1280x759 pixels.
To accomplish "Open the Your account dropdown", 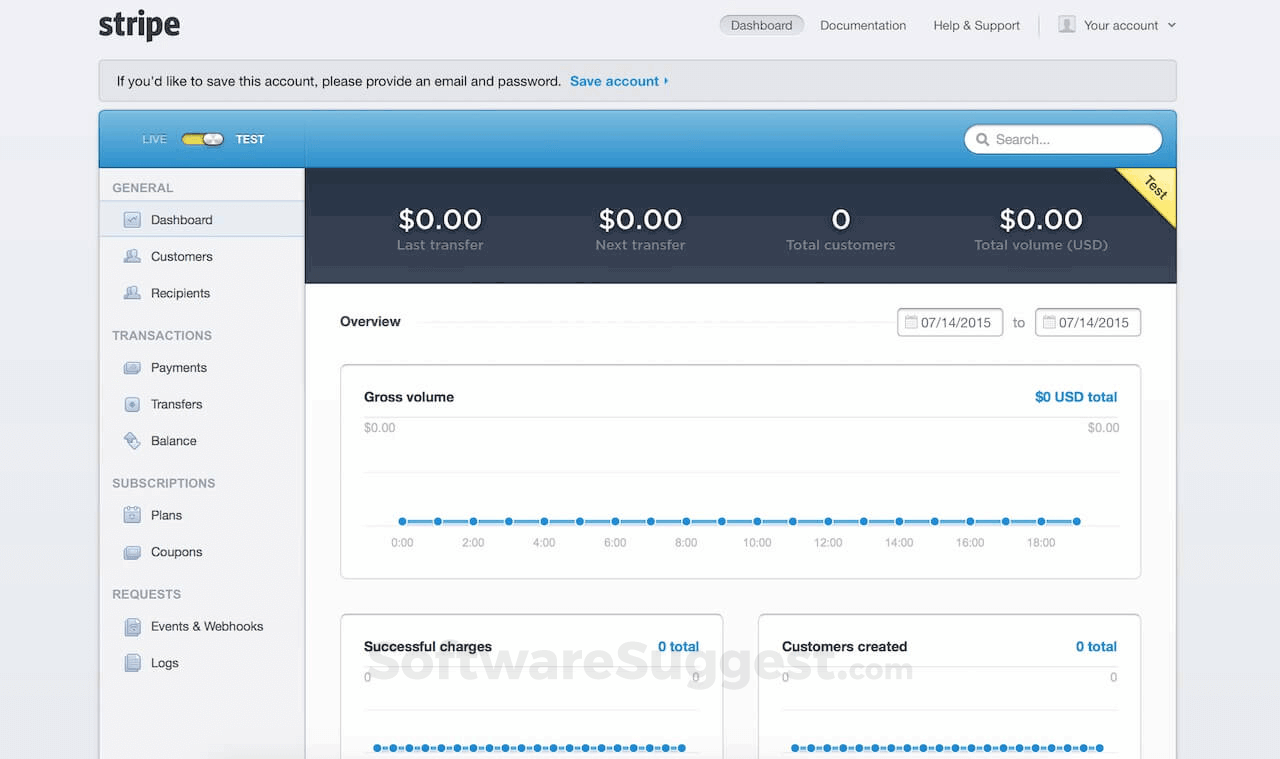I will point(1119,25).
